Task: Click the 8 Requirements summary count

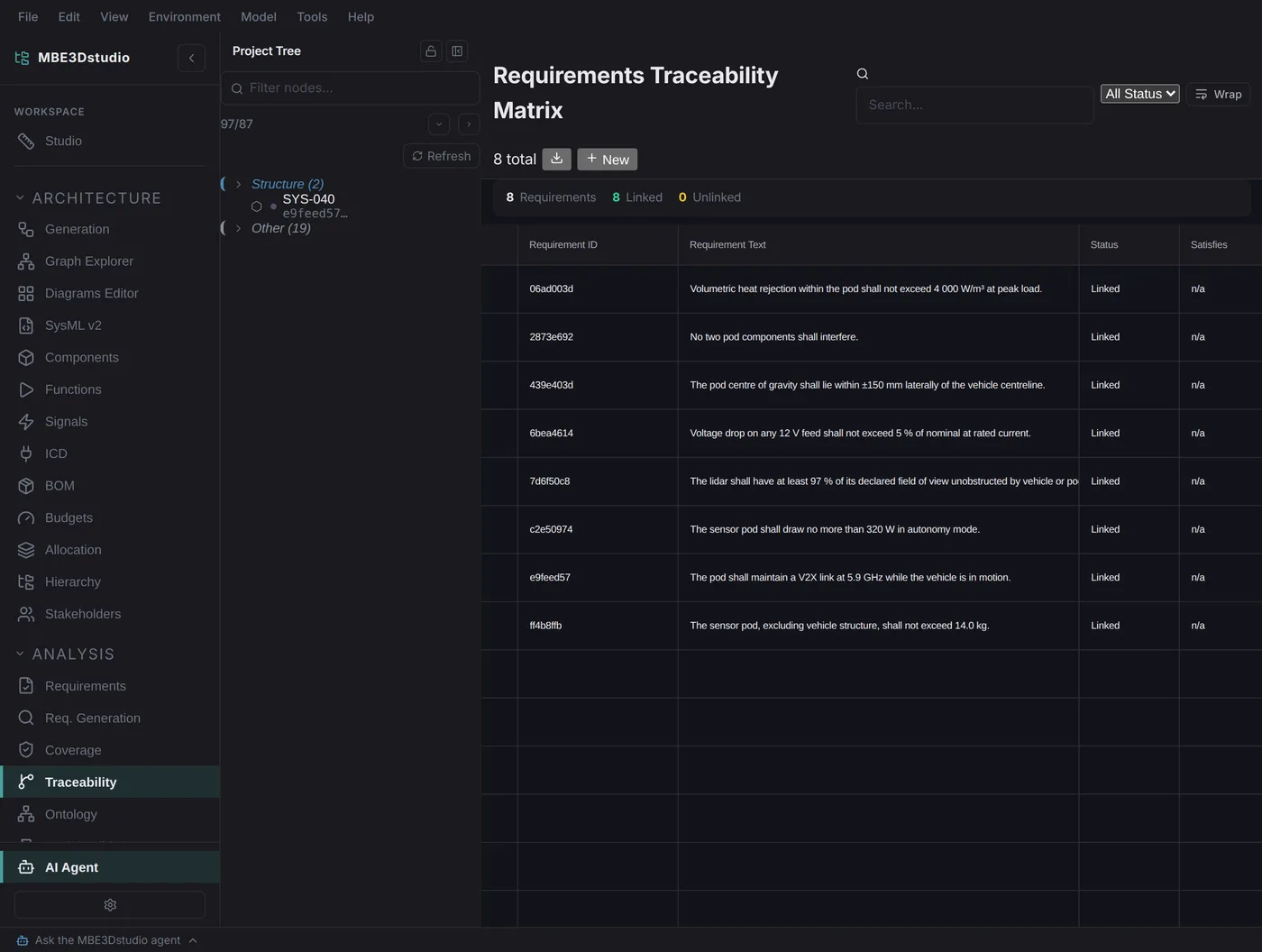Action: point(551,197)
